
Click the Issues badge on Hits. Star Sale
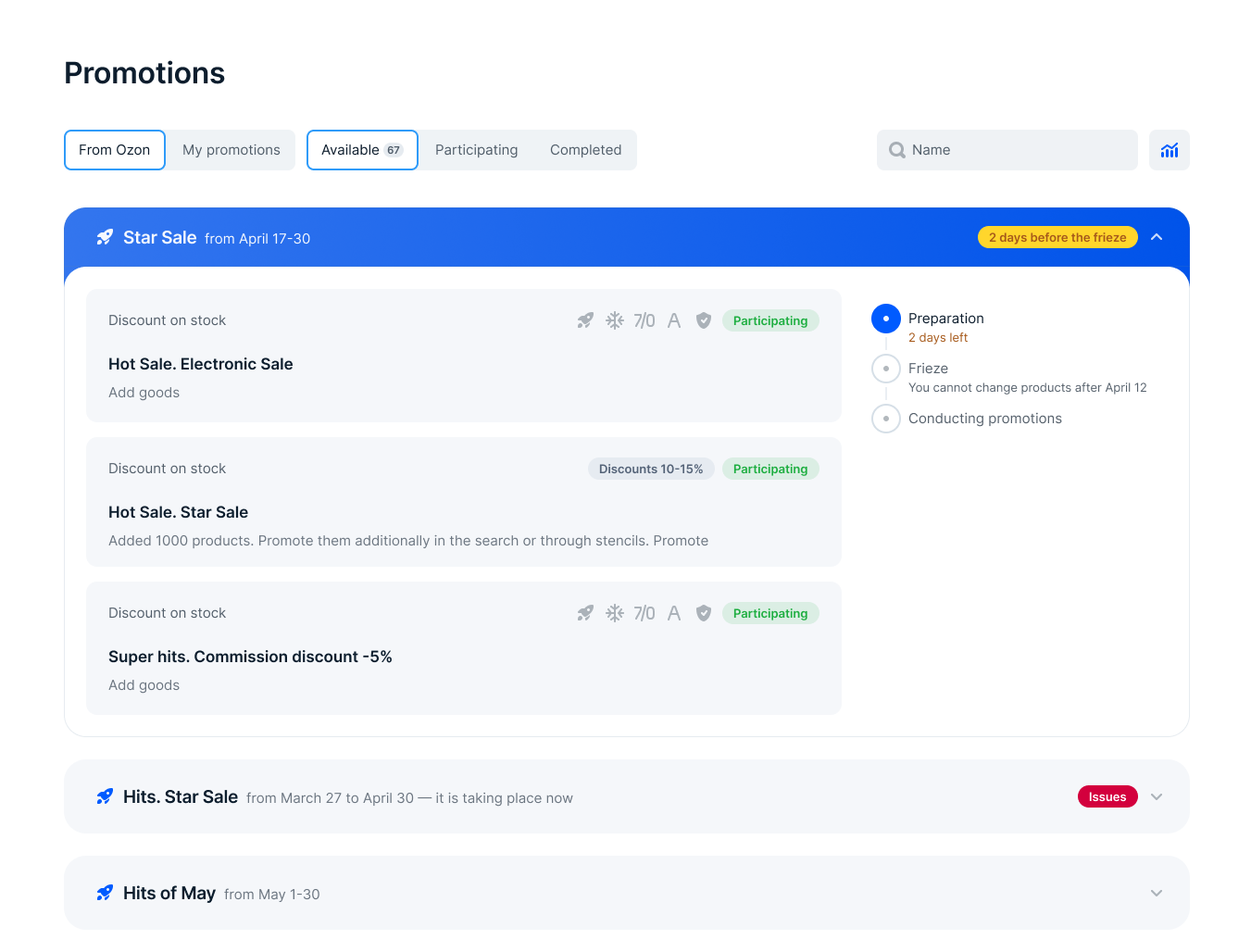(x=1107, y=796)
